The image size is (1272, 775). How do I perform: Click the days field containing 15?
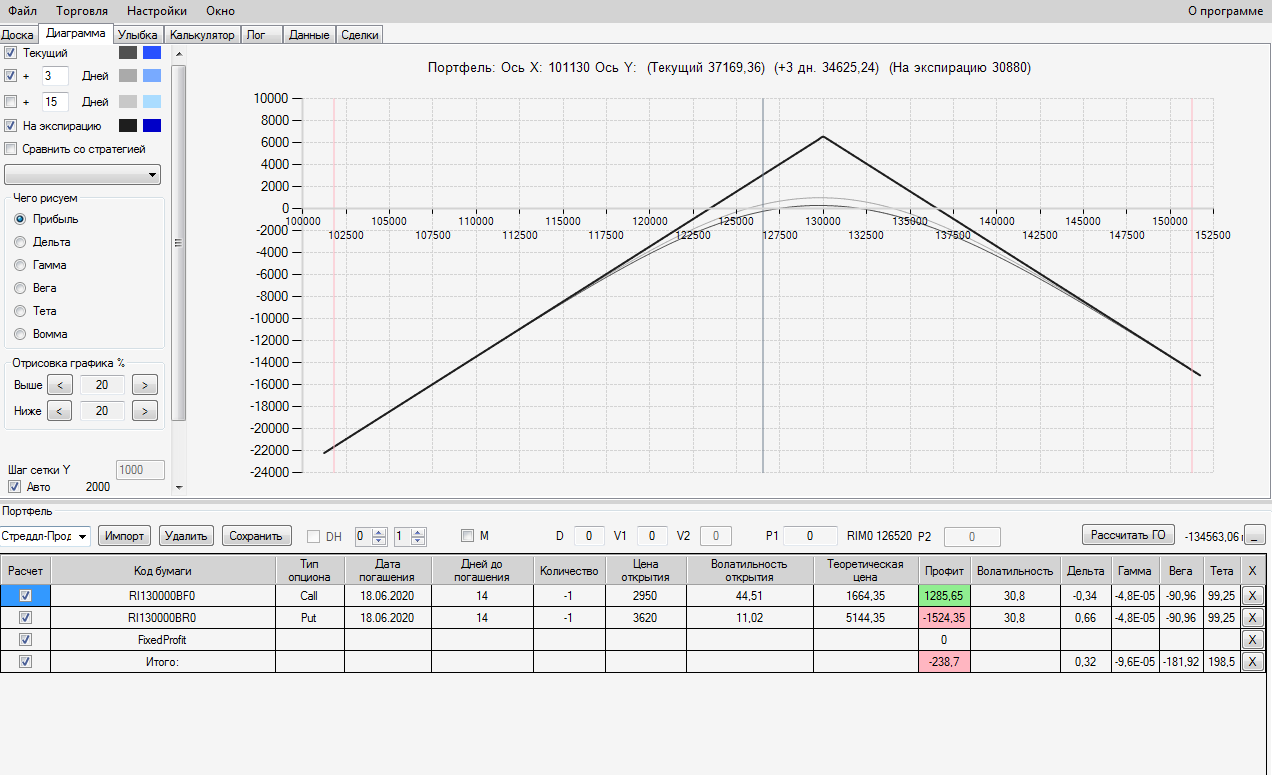click(55, 101)
